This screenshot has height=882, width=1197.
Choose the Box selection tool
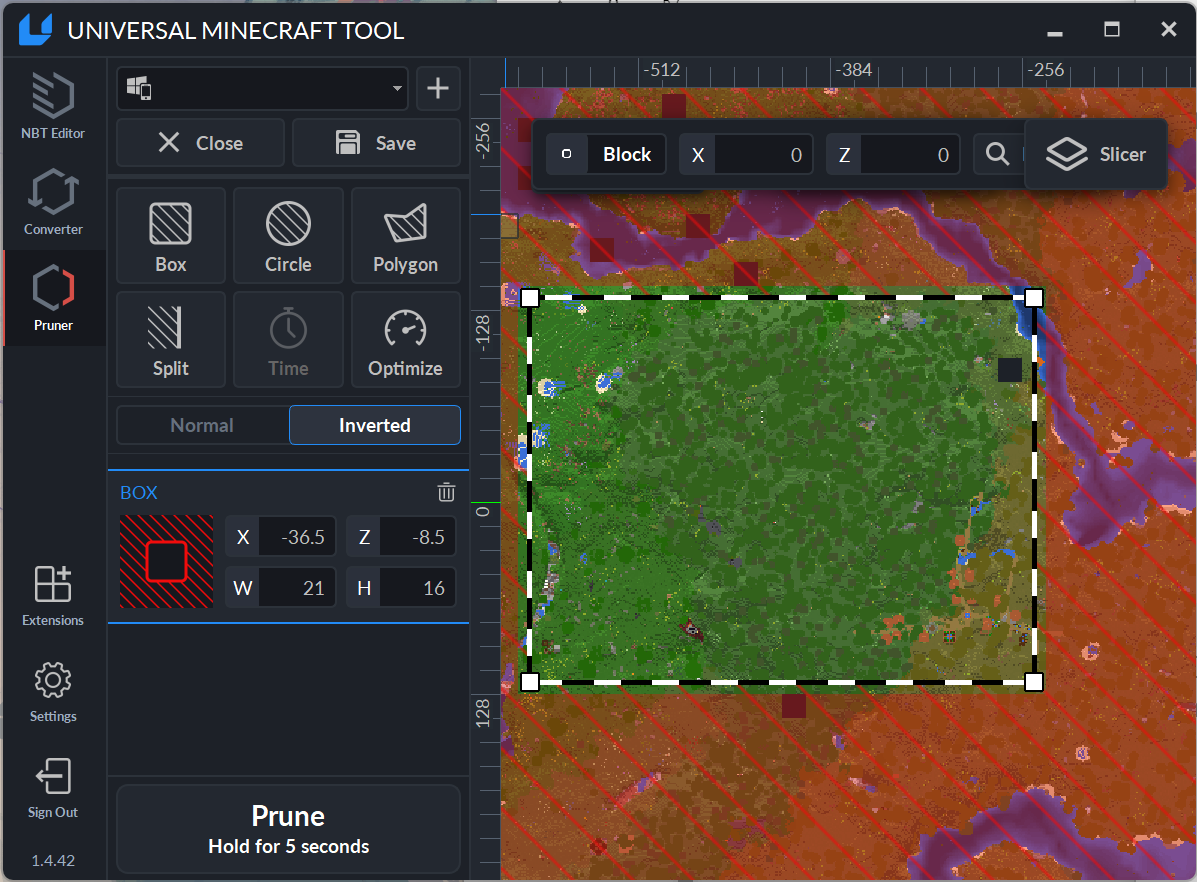coord(170,235)
